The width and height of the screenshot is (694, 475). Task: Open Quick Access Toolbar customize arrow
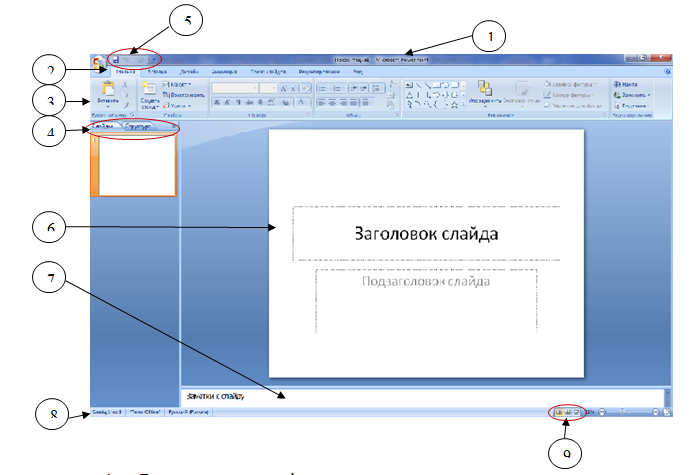click(x=152, y=59)
